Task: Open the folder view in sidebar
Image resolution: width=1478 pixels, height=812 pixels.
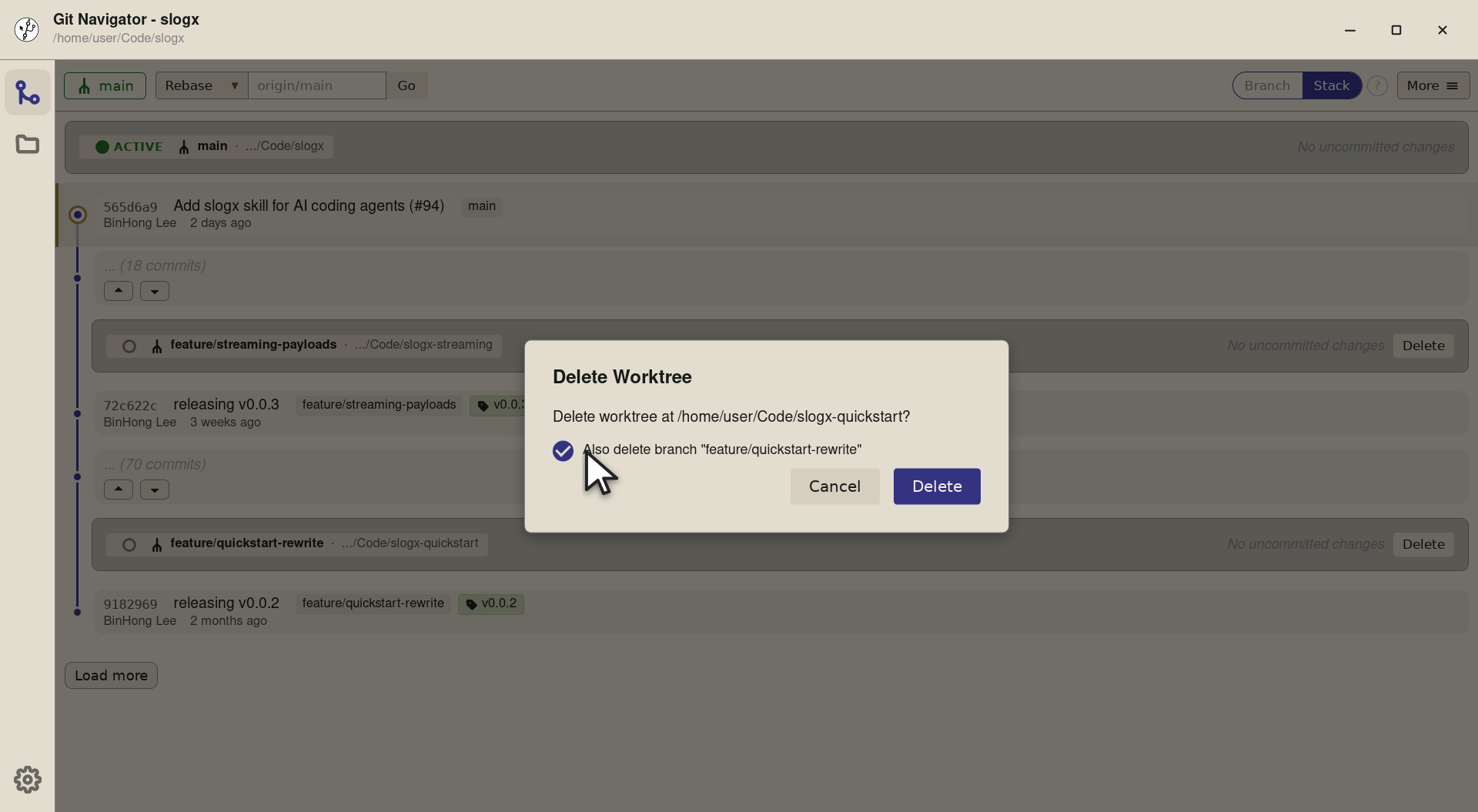Action: click(28, 144)
